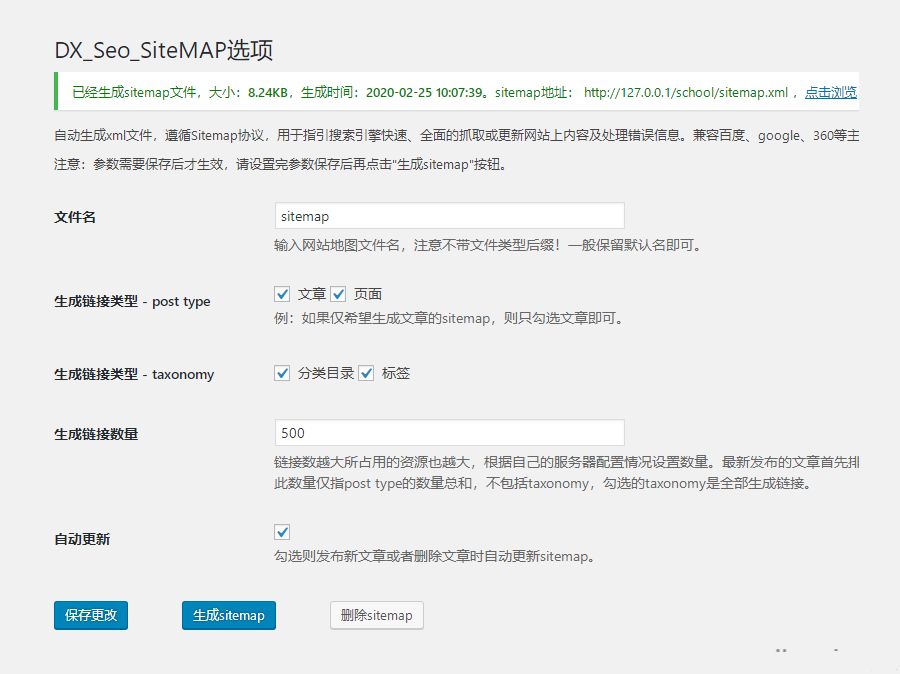Click inside the 文件名 filename input field
Image resolution: width=900 pixels, height=674 pixels.
[x=449, y=215]
